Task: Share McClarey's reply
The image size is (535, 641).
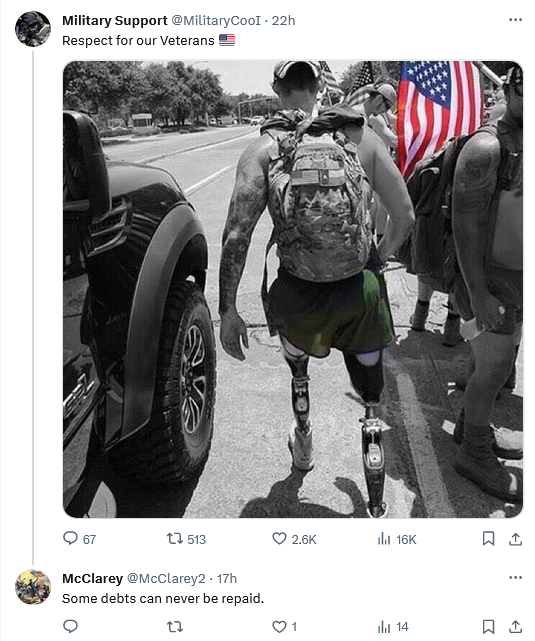Action: pyautogui.click(x=515, y=626)
